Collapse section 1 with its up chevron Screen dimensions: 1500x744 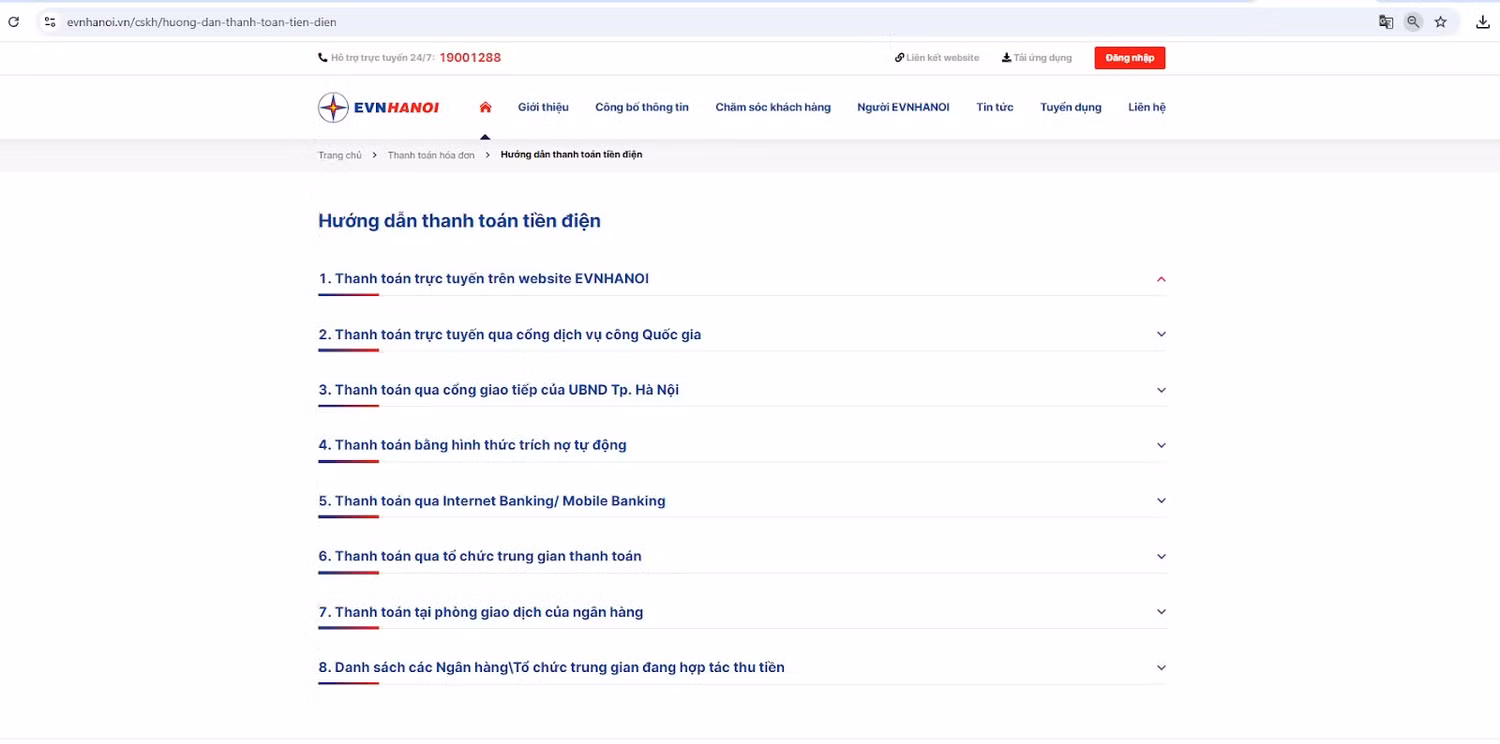pyautogui.click(x=1161, y=279)
